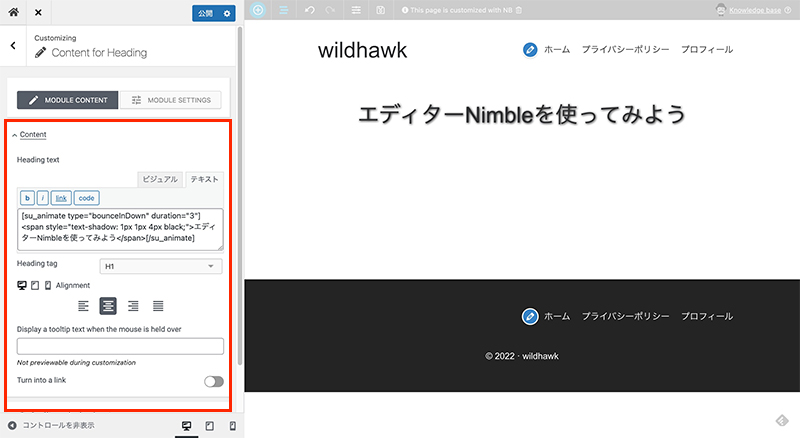The height and width of the screenshot is (438, 800).
Task: Open the Knowledge base link
Action: 759,10
